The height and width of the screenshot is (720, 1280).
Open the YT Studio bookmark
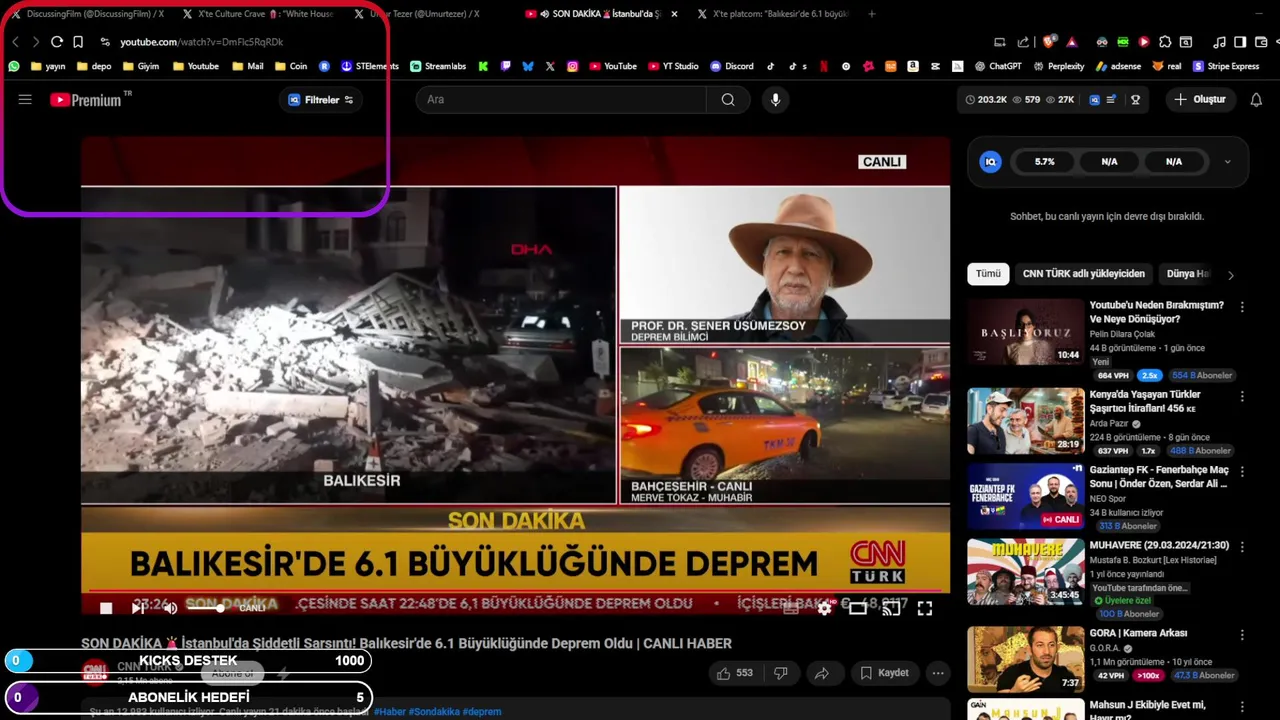coord(672,66)
